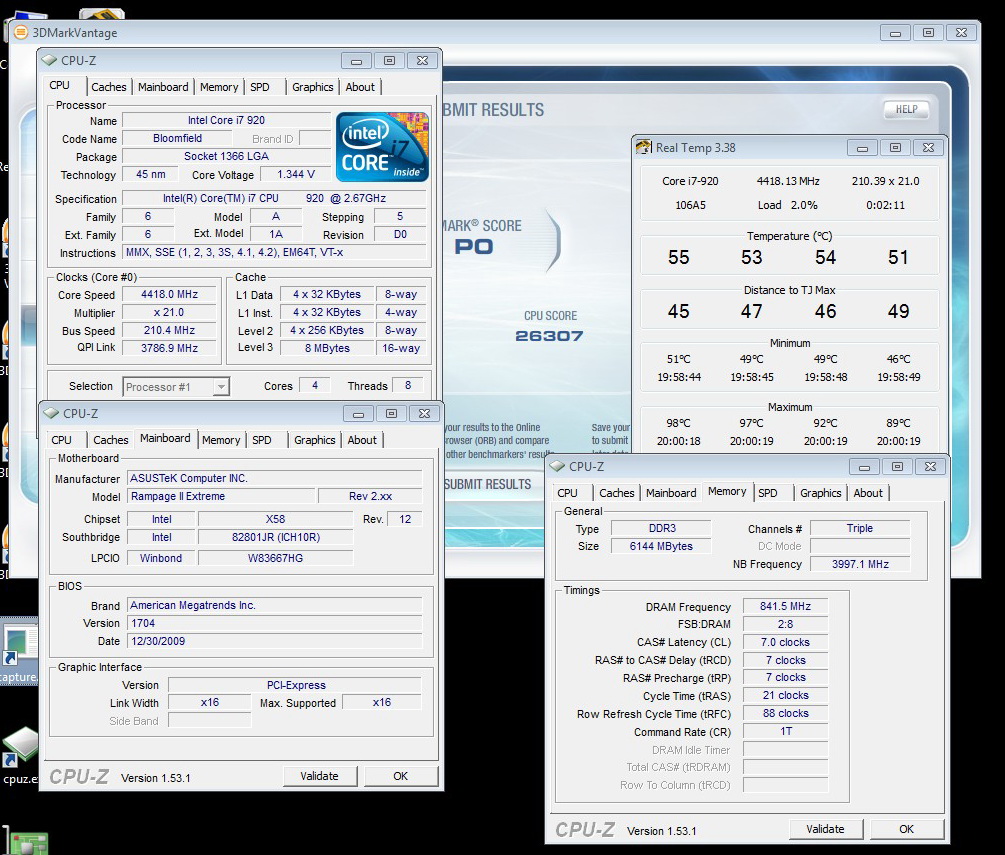The image size is (1005, 855).
Task: Click the 3DMarkVantage title bar icon
Action: pyautogui.click(x=21, y=32)
